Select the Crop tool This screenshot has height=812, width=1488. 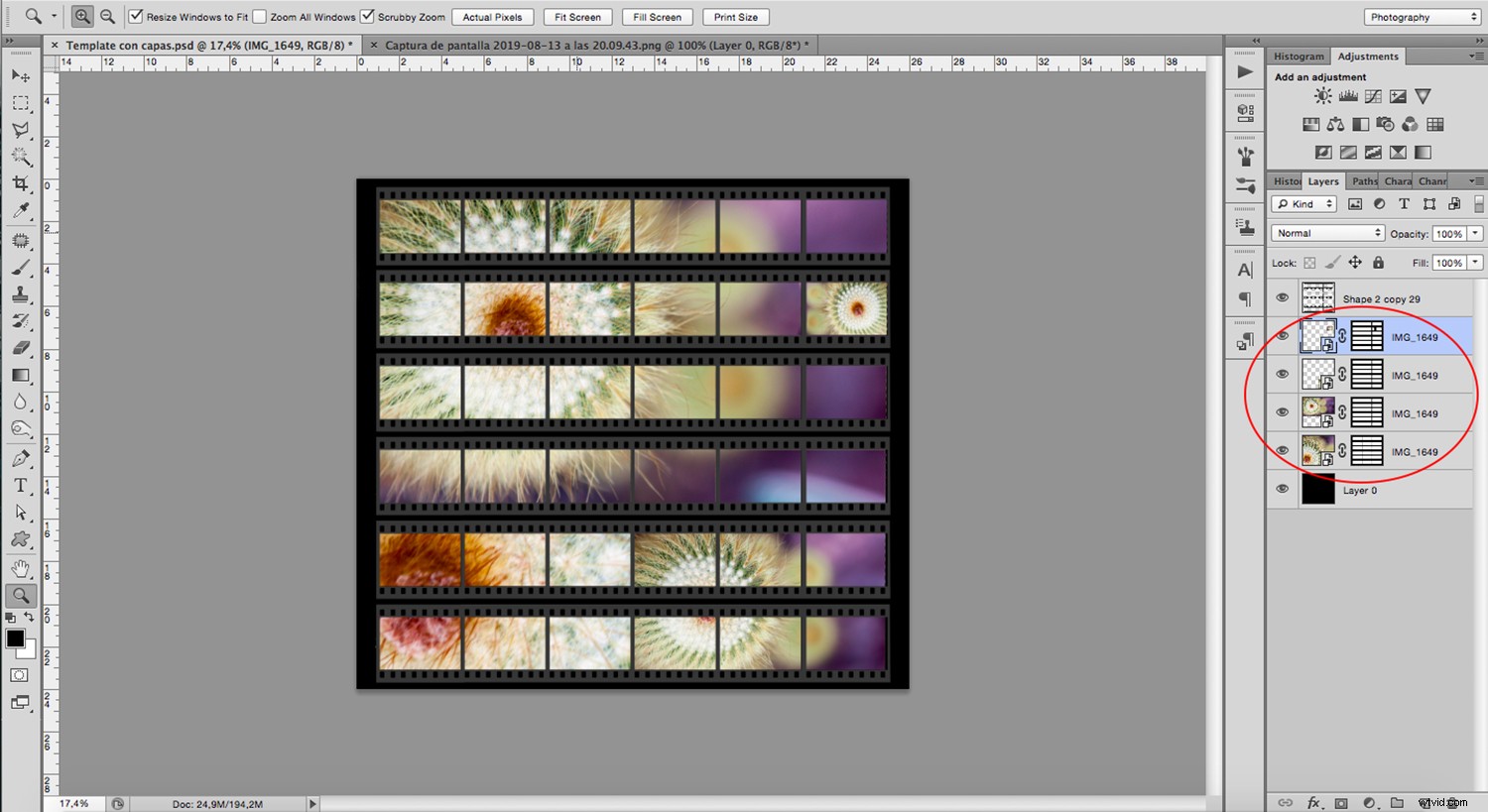(x=21, y=183)
